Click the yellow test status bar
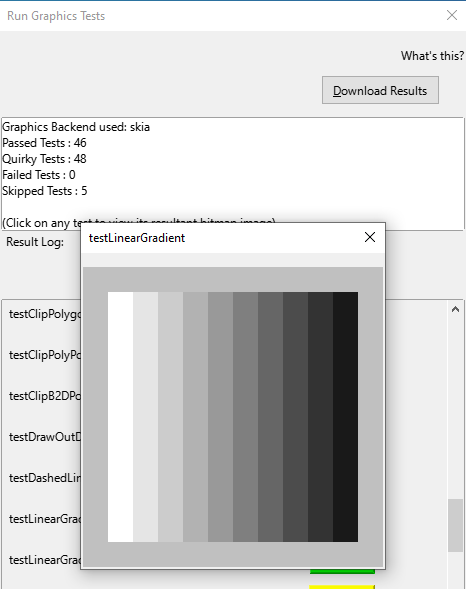 pyautogui.click(x=342, y=587)
